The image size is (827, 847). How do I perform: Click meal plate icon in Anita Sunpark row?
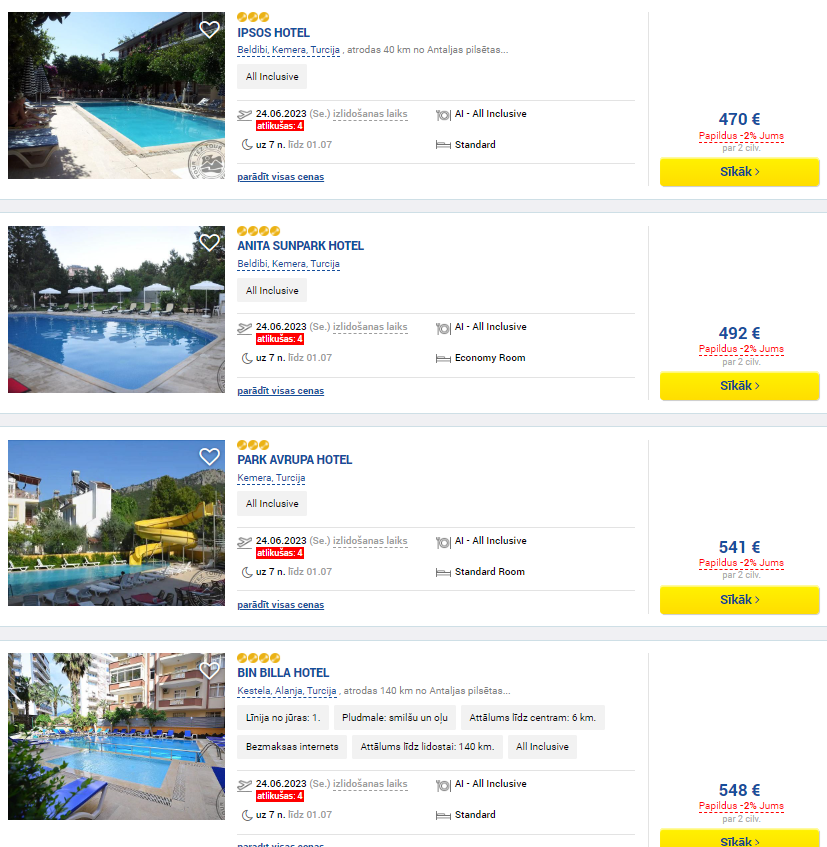pos(443,328)
